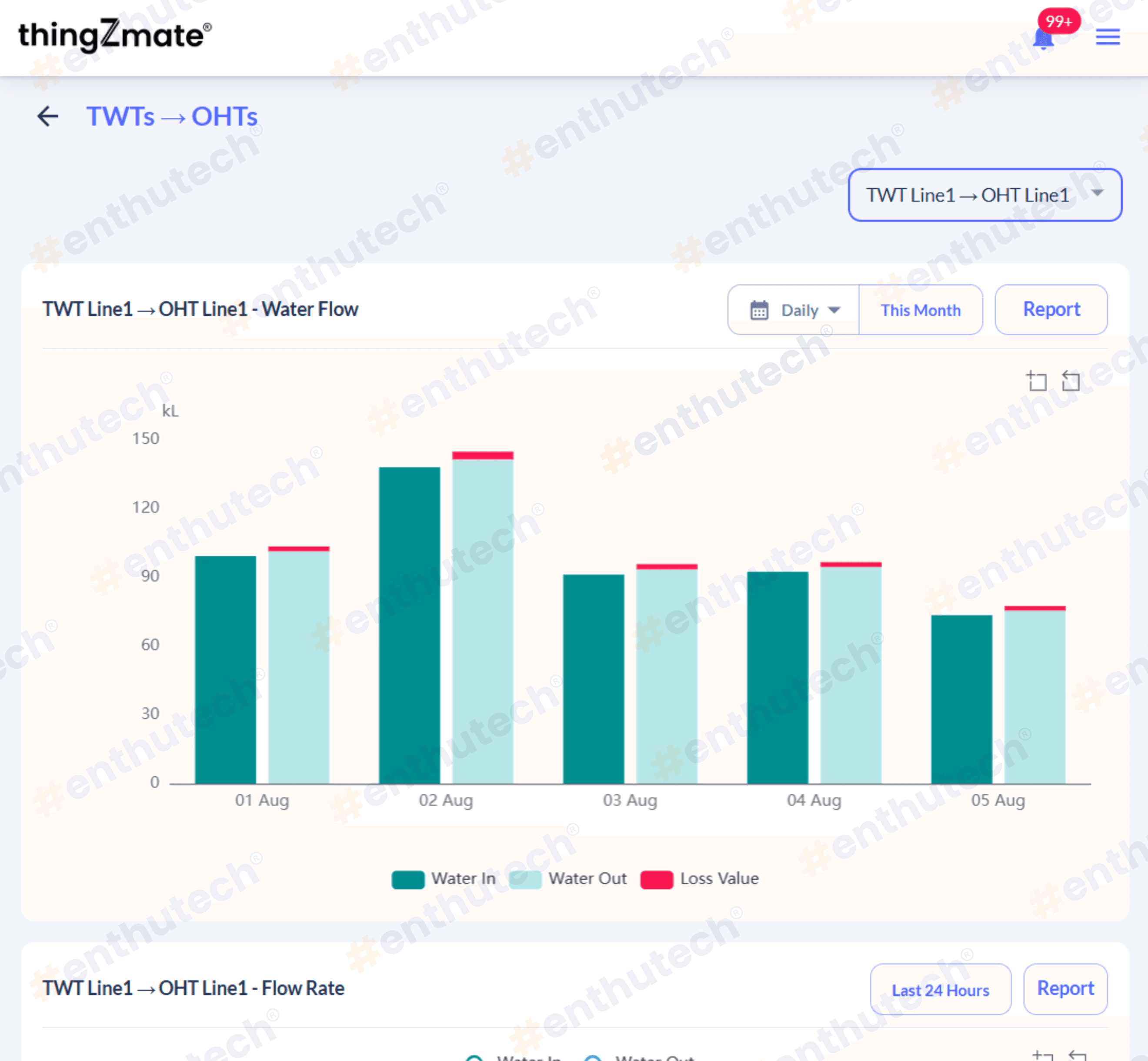Click the "kL" unit label
The height and width of the screenshot is (1061, 1148).
(x=170, y=411)
